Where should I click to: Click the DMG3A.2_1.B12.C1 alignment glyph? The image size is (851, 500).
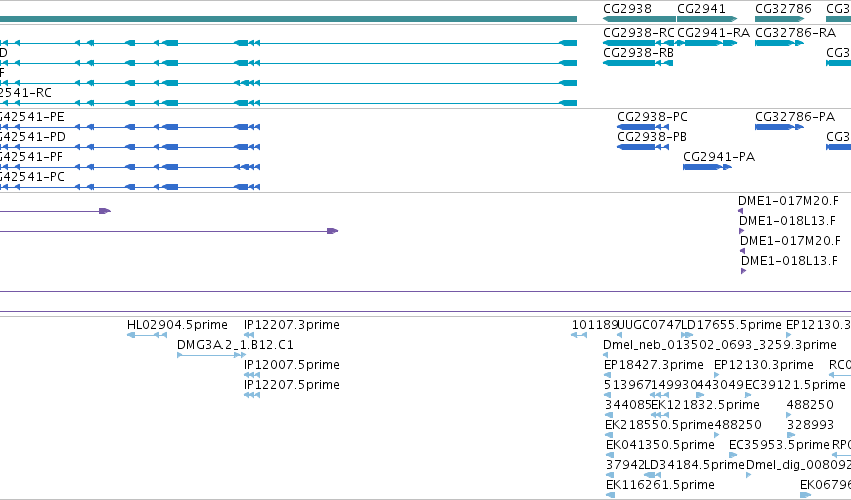[x=211, y=355]
